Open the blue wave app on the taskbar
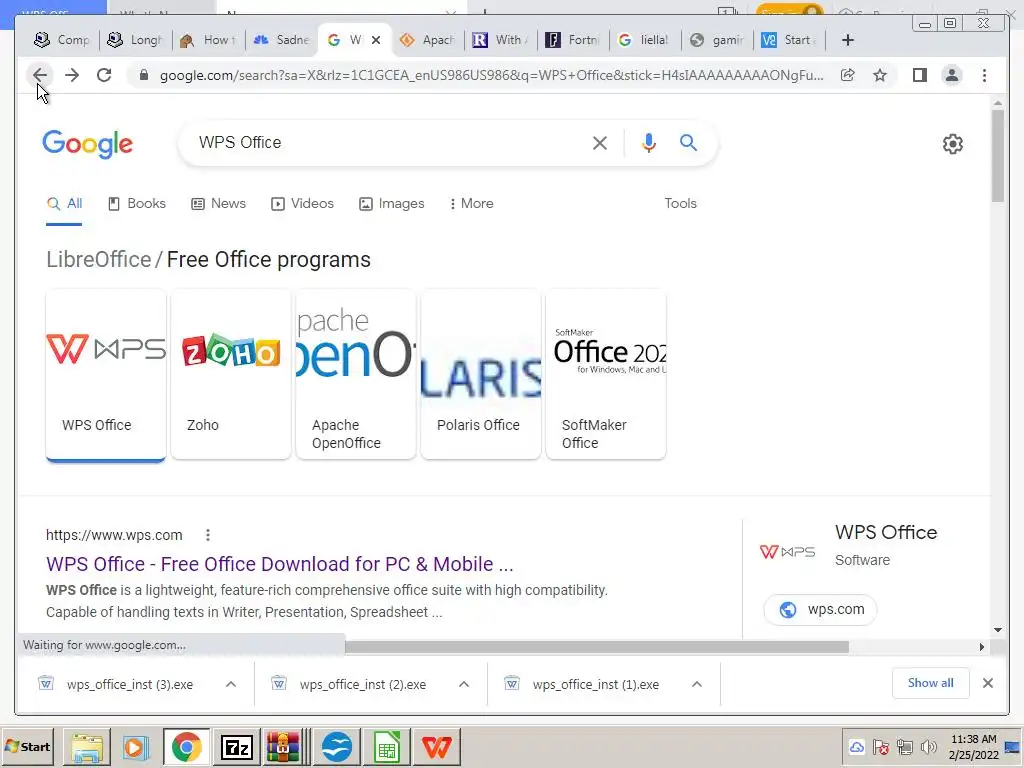1024x768 pixels. coord(337,746)
